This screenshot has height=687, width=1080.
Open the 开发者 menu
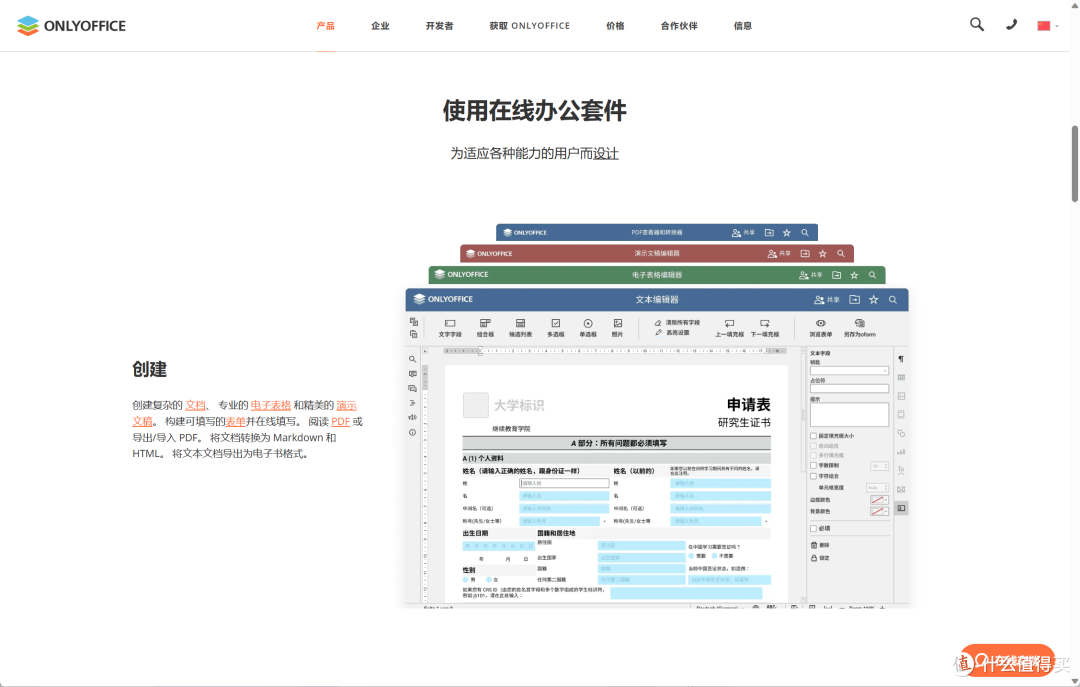click(439, 25)
